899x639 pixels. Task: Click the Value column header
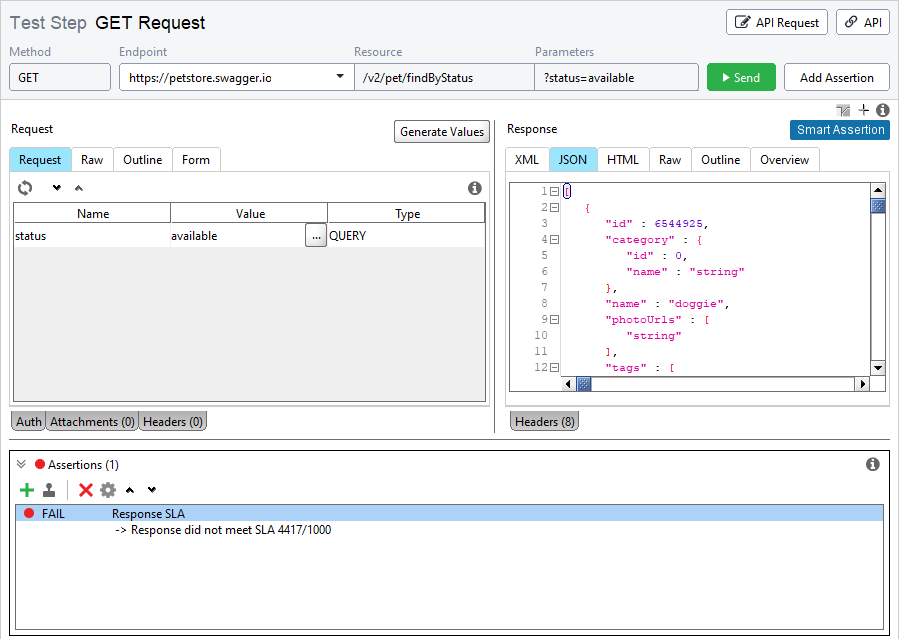(249, 213)
